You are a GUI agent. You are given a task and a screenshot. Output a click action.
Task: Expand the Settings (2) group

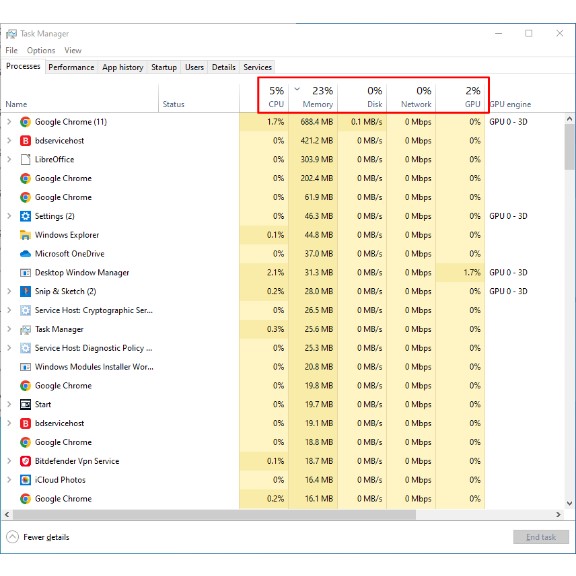pos(9,216)
